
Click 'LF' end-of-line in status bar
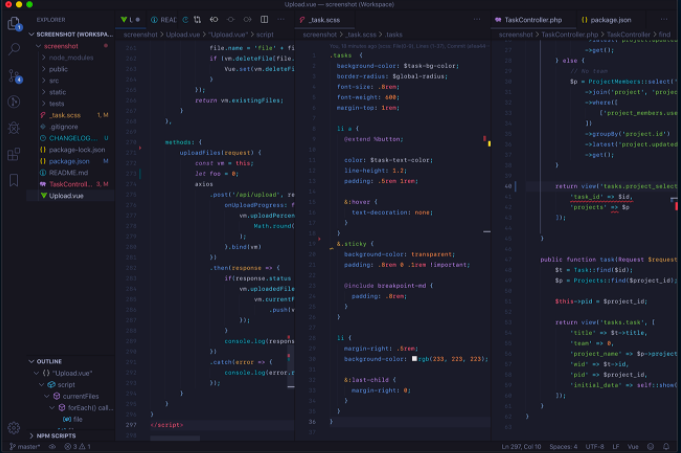[615, 446]
